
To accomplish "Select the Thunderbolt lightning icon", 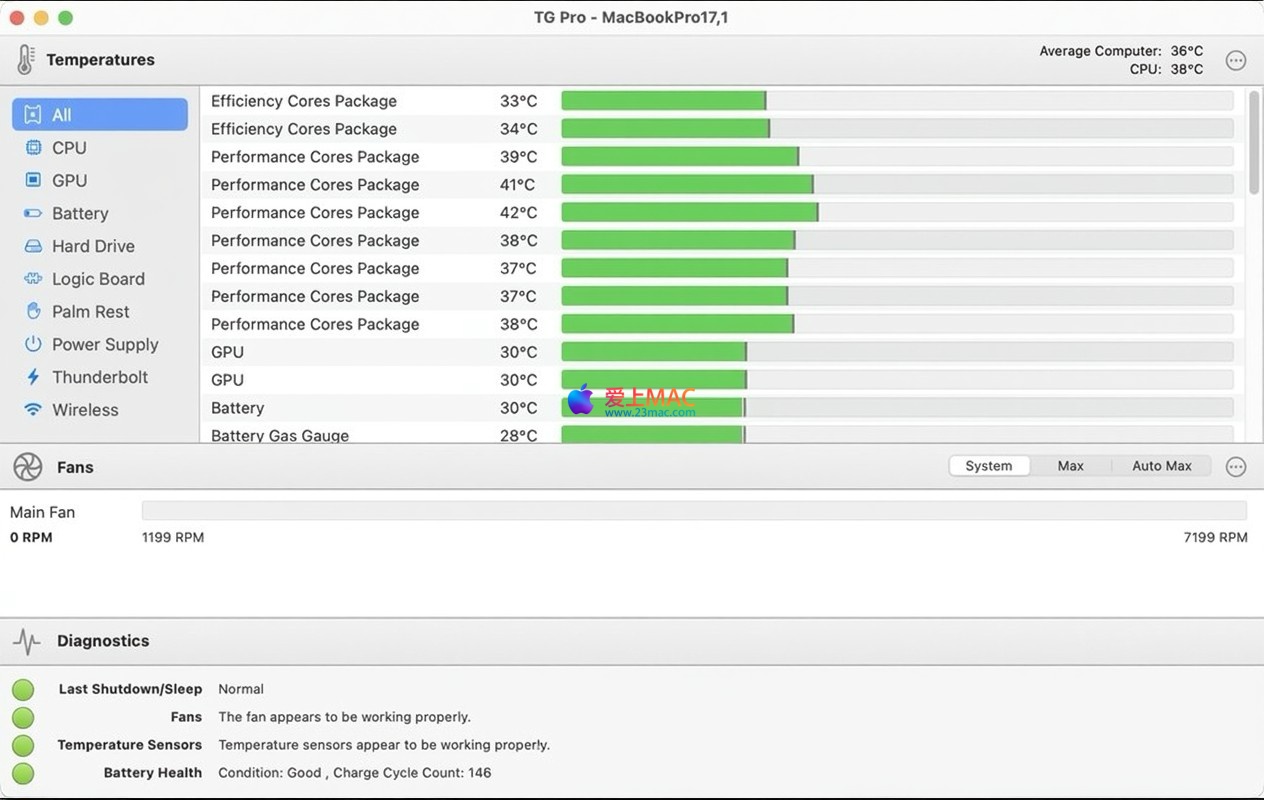I will pyautogui.click(x=33, y=377).
